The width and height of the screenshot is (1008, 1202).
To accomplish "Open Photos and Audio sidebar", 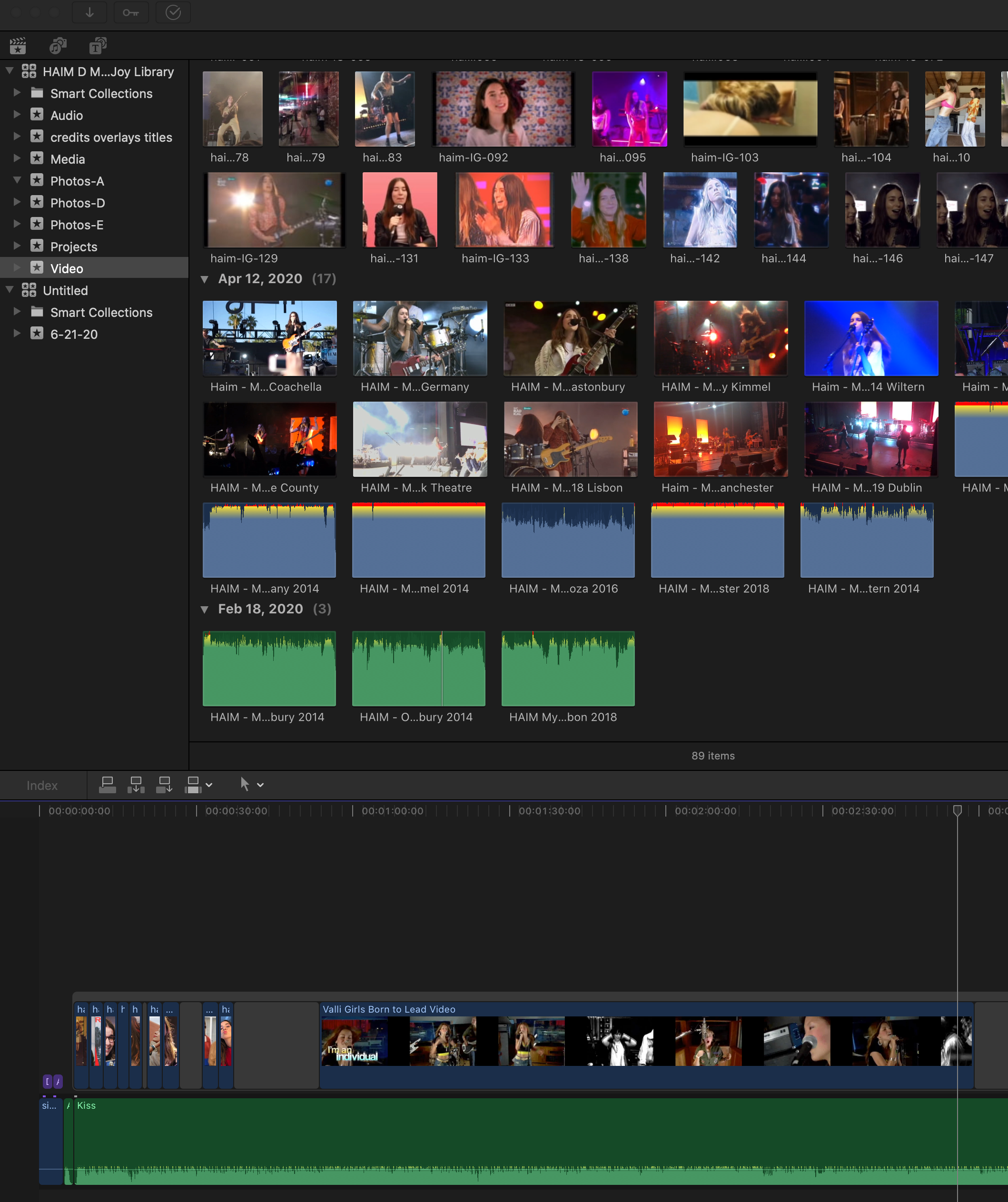I will click(58, 46).
